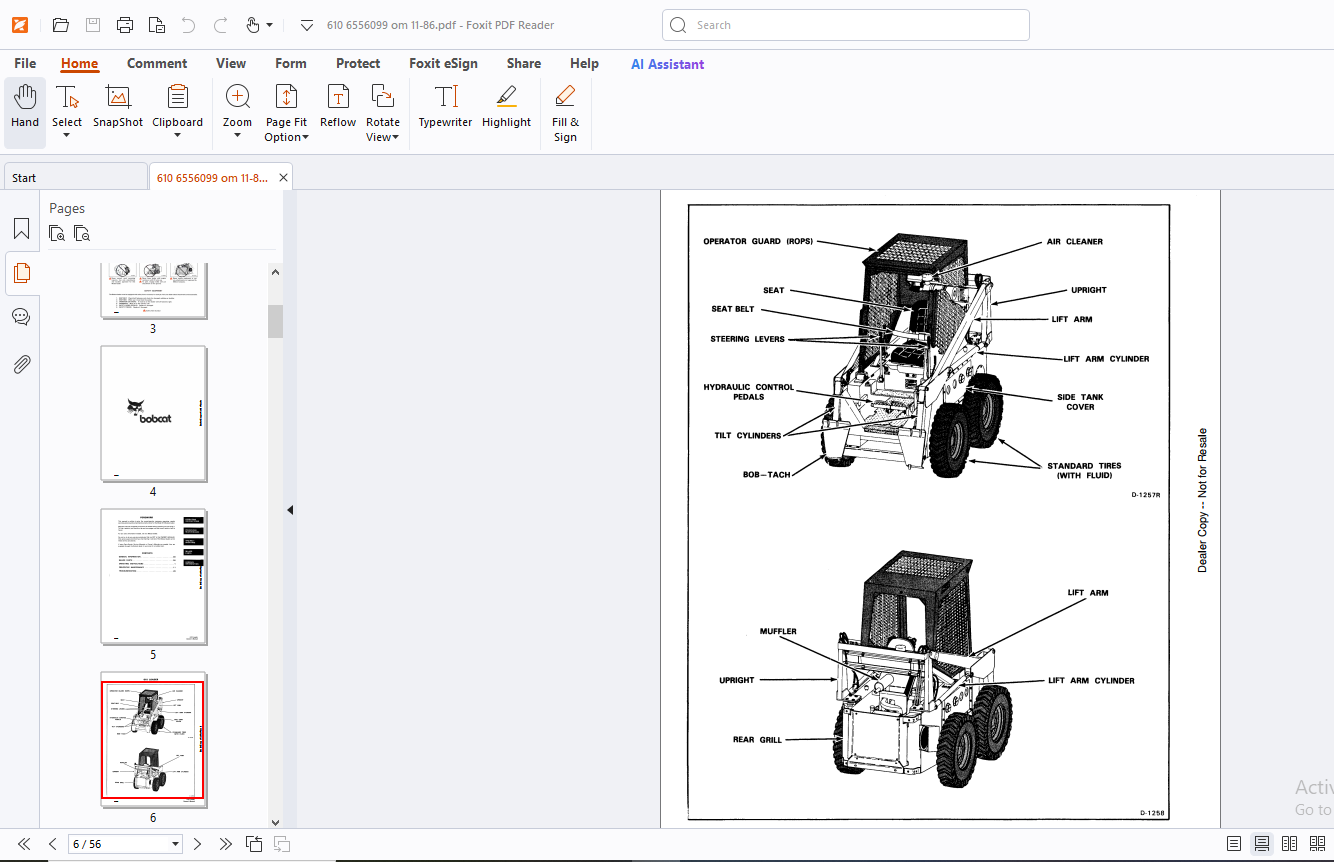
Task: Switch to continuous facing view
Action: pos(1318,844)
